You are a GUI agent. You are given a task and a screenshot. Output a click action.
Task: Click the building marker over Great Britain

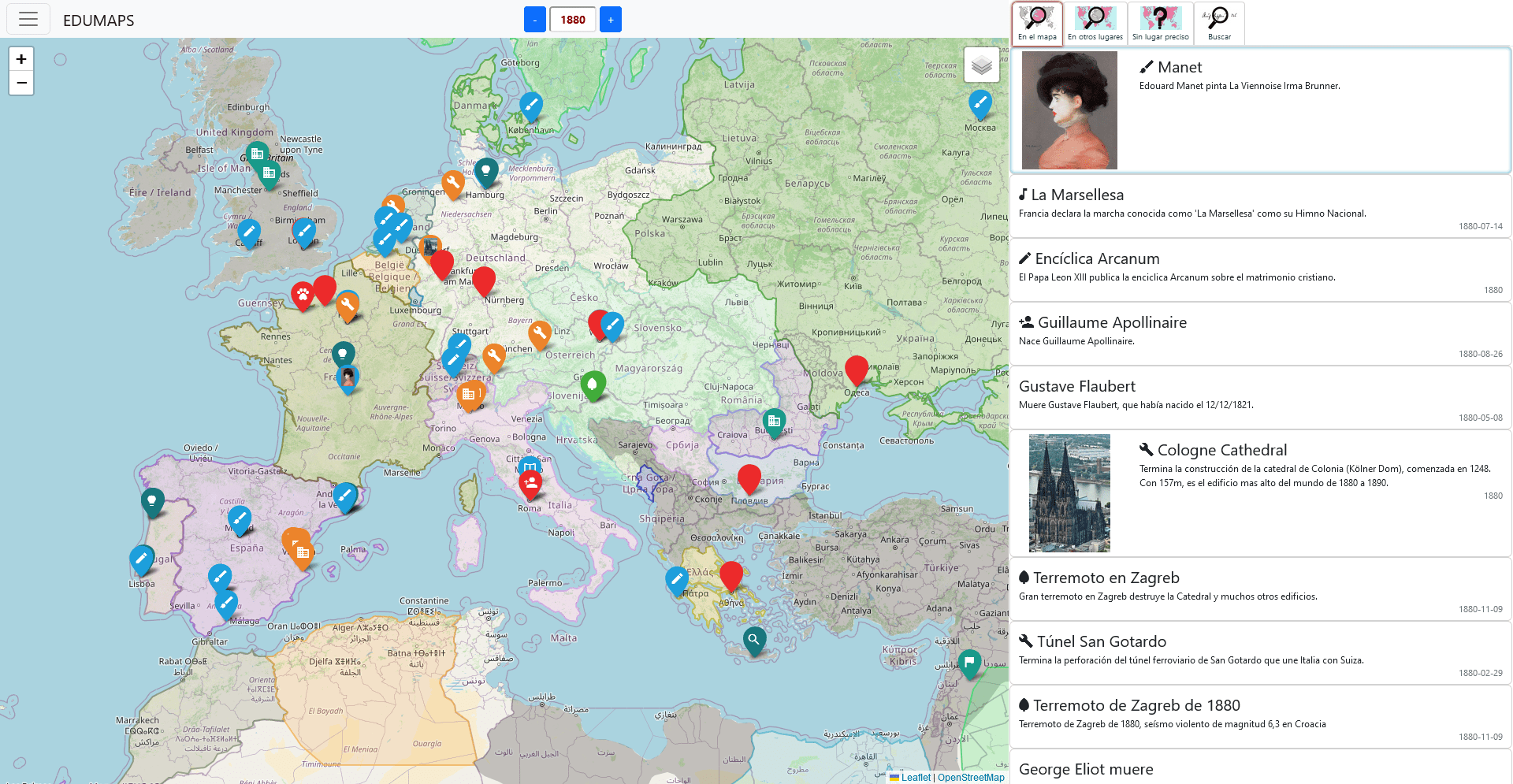pyautogui.click(x=256, y=154)
